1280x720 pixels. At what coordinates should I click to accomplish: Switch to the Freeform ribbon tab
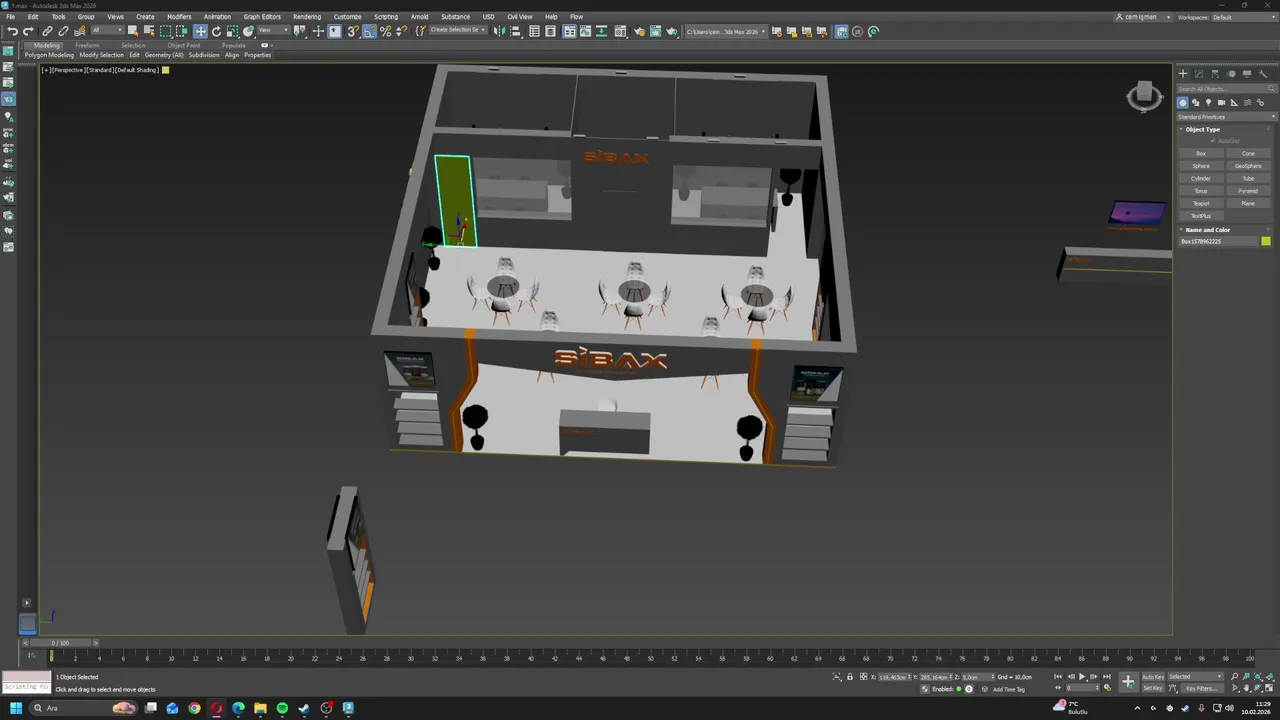pyautogui.click(x=87, y=45)
